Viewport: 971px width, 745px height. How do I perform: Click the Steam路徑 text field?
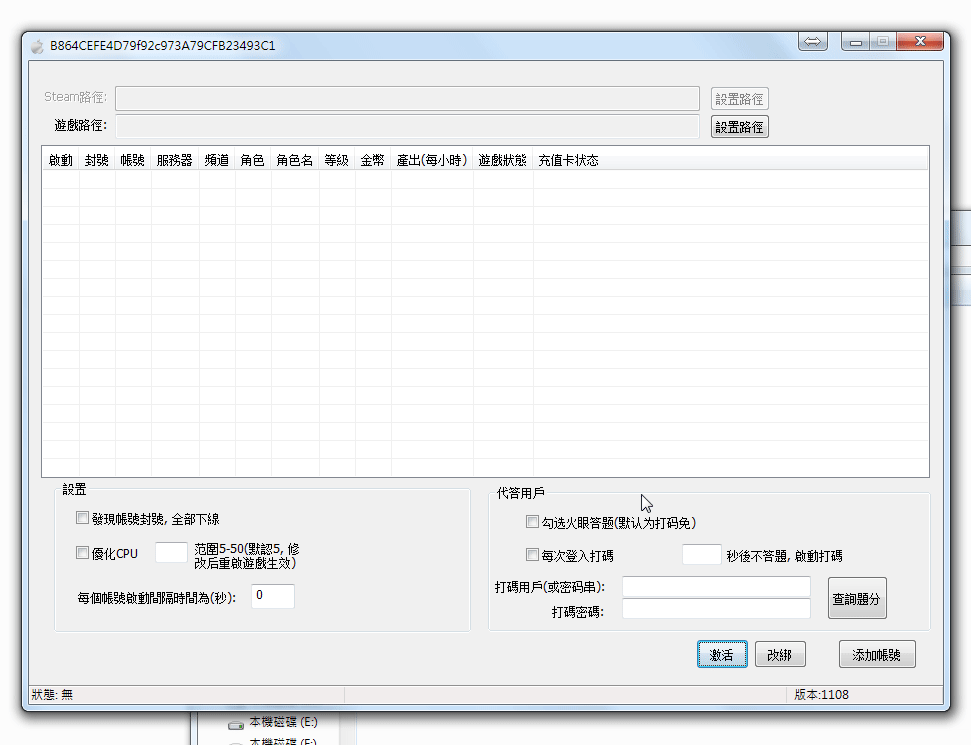pos(407,98)
